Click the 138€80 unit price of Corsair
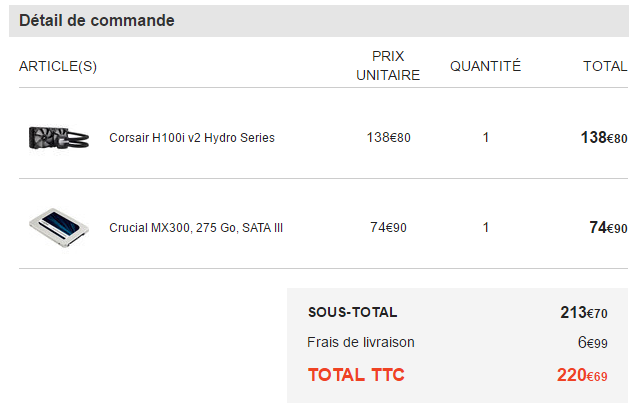The width and height of the screenshot is (630, 411). 389,137
